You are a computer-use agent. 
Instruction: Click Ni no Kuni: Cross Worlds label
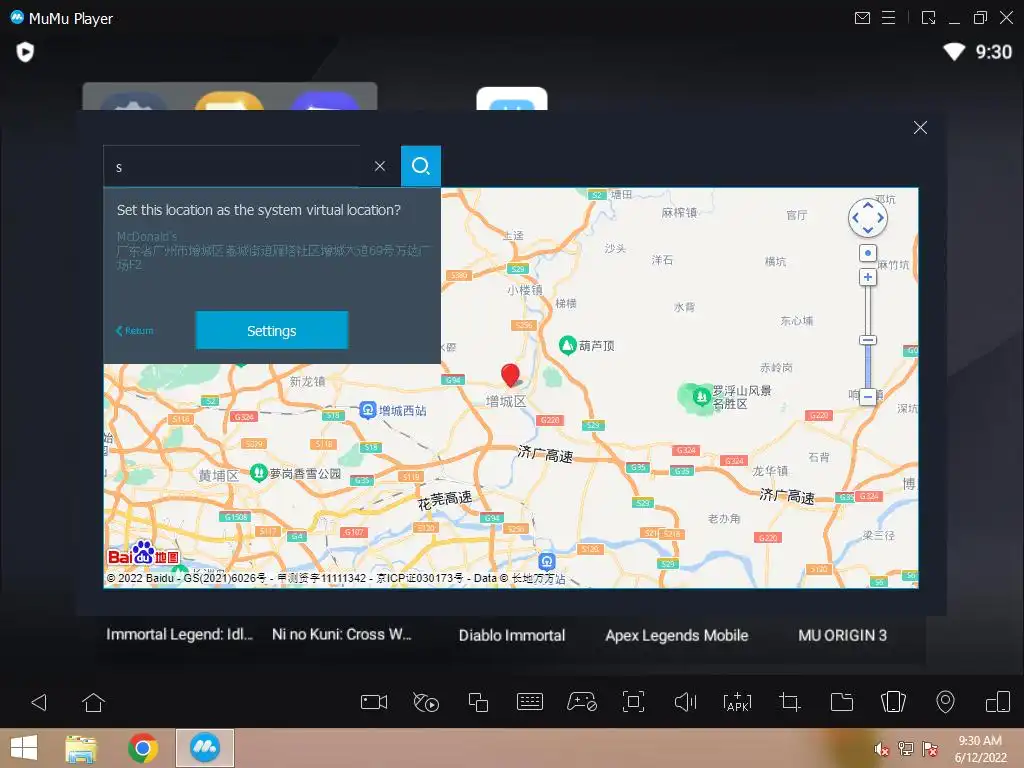342,635
